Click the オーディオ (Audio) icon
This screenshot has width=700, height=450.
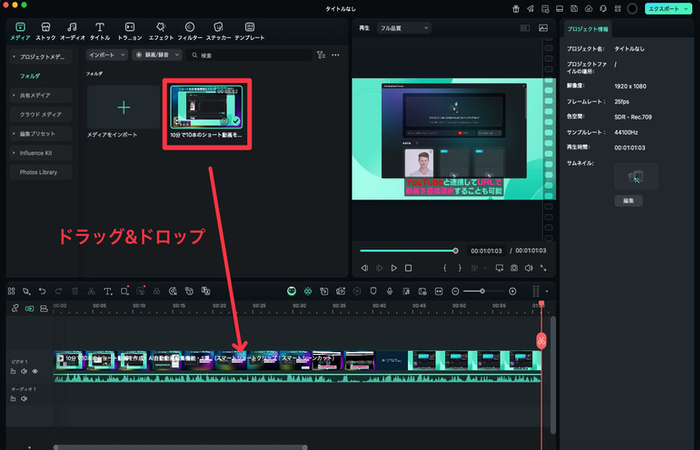point(72,27)
